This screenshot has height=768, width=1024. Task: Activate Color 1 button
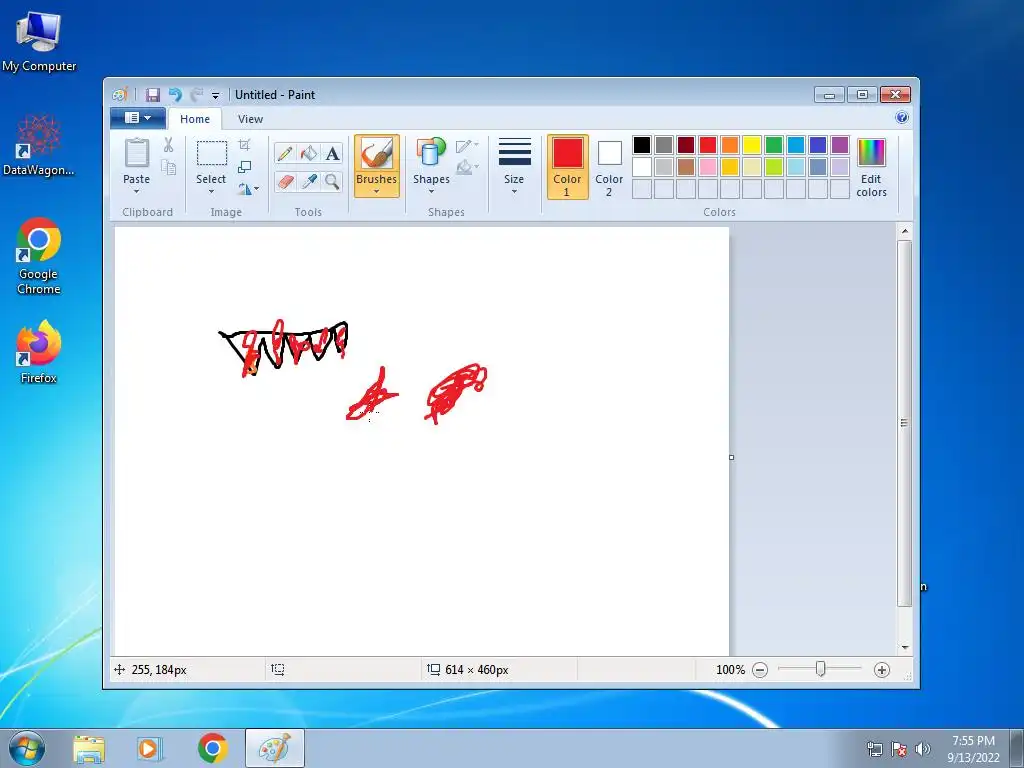click(567, 167)
